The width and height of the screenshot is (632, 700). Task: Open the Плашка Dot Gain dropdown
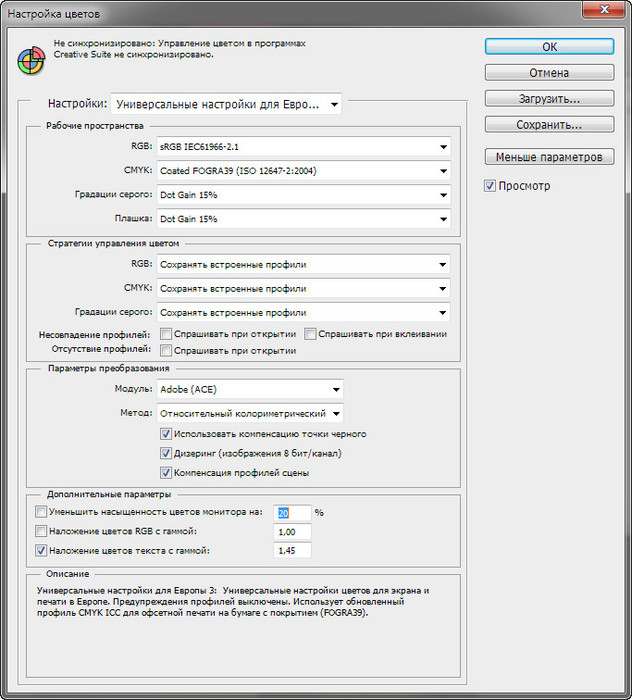304,219
